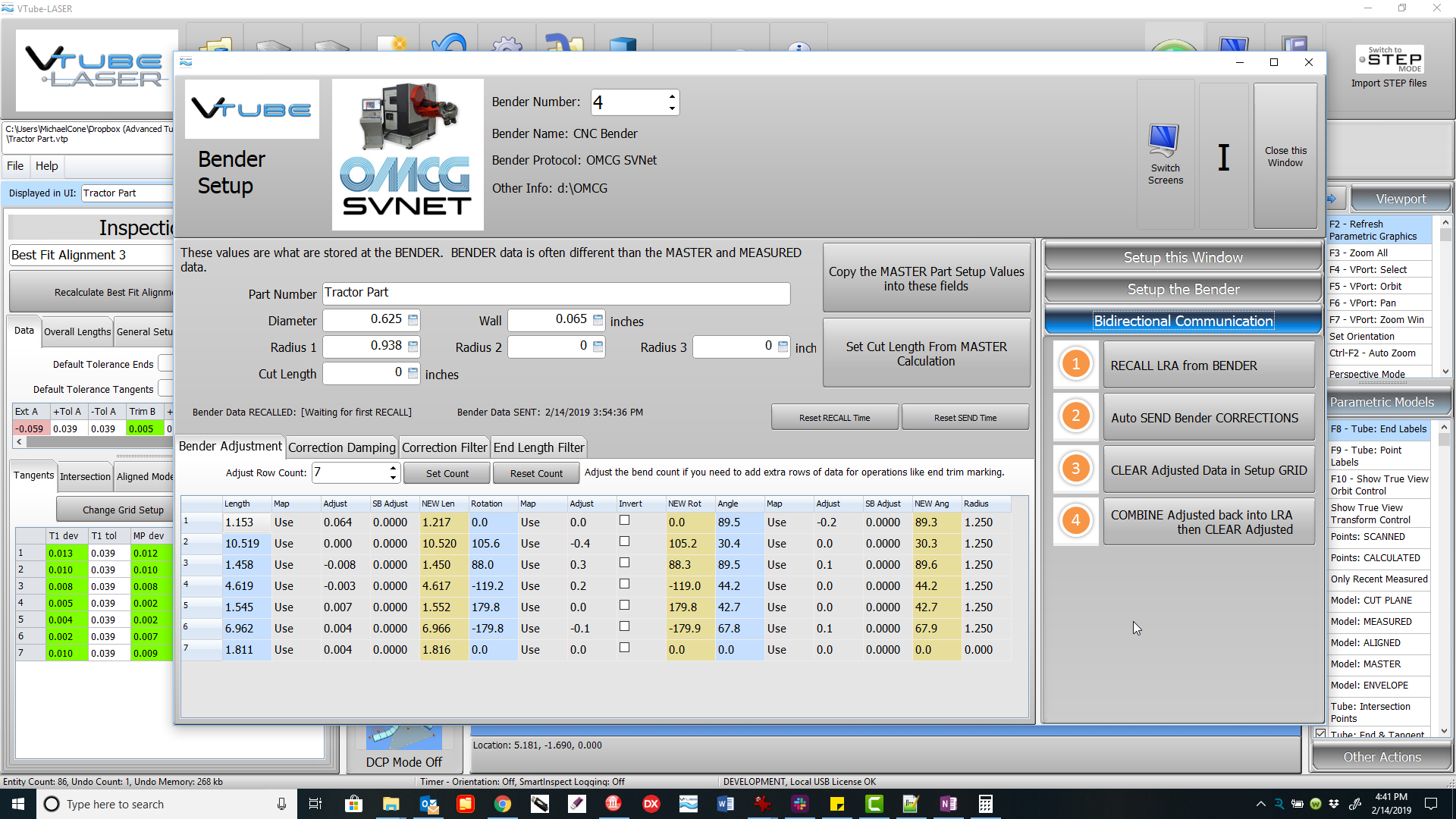The height and width of the screenshot is (819, 1456).
Task: Click into the Part Number text field
Action: point(556,293)
